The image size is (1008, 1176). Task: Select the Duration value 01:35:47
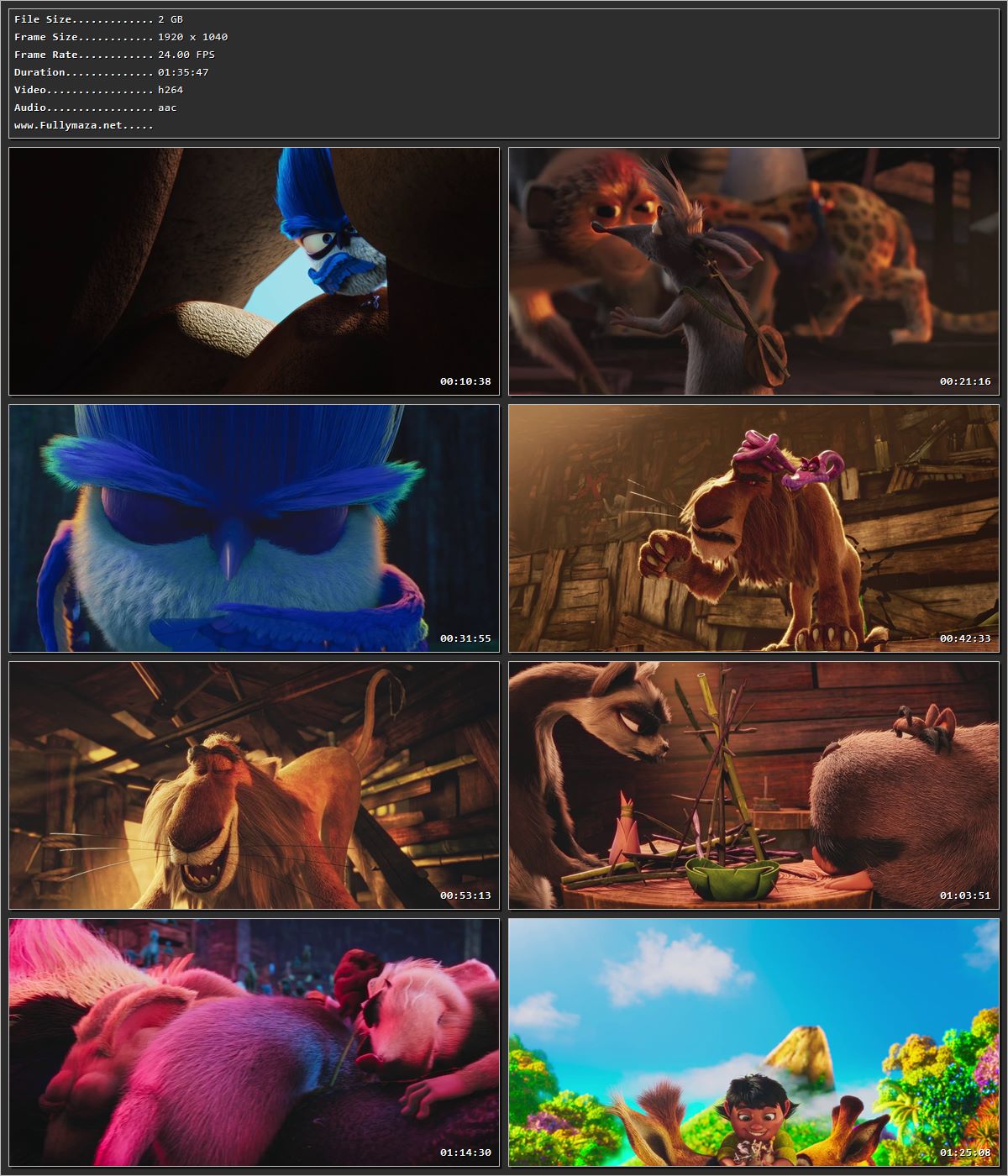(183, 72)
